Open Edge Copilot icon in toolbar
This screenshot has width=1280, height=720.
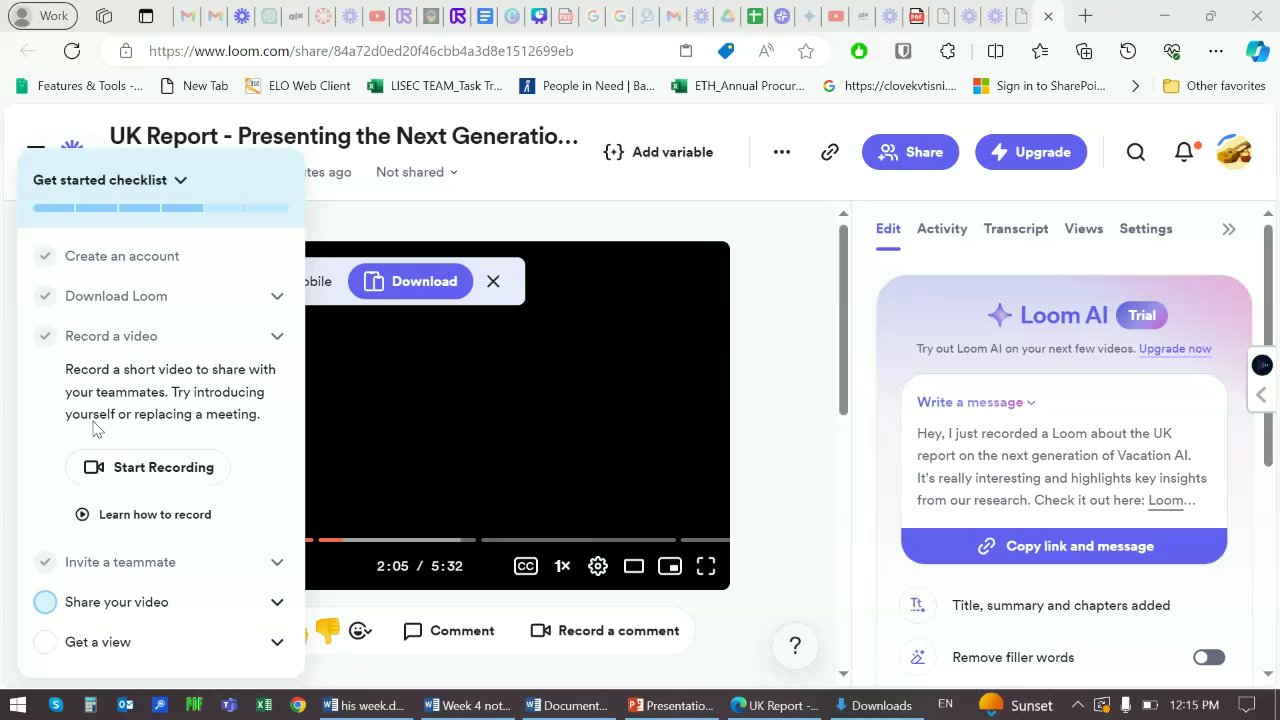[1257, 51]
